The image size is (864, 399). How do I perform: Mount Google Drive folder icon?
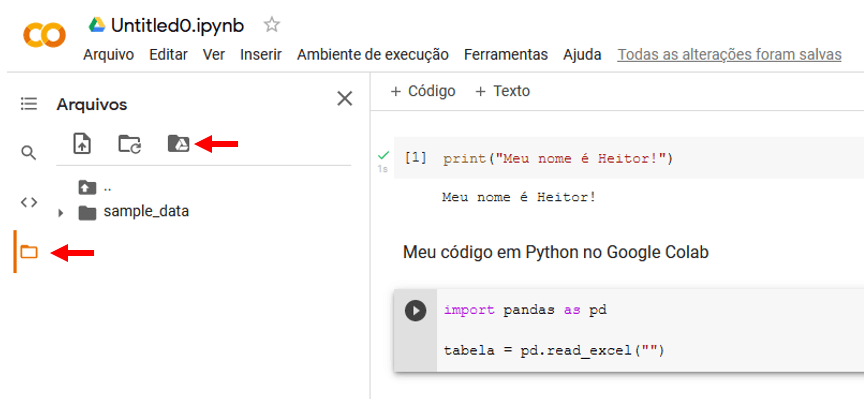pyautogui.click(x=179, y=144)
